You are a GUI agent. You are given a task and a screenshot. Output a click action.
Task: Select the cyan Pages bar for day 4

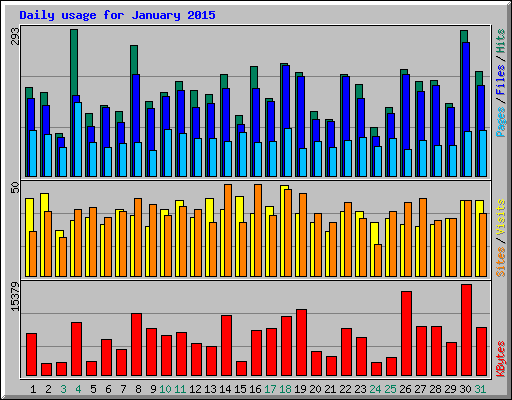pyautogui.click(x=78, y=139)
